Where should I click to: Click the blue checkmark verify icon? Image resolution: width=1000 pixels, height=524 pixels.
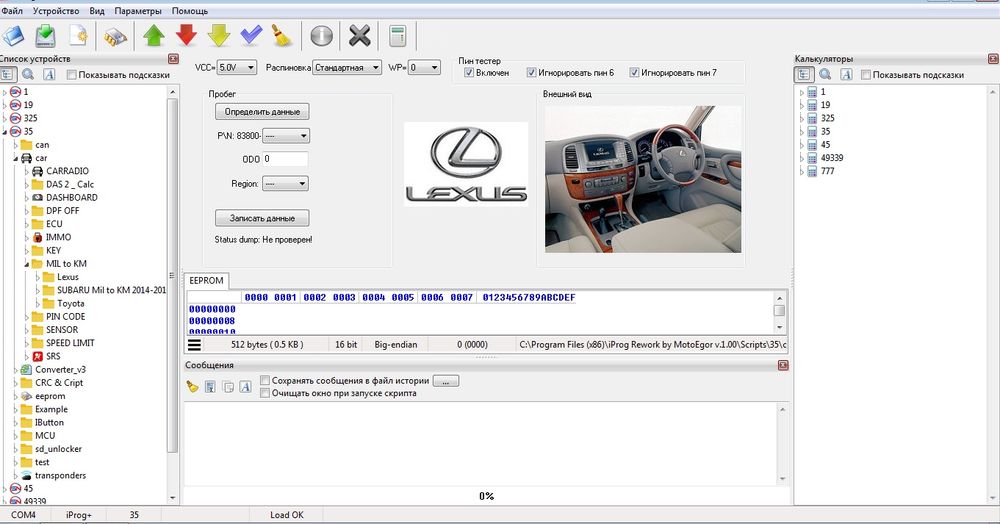tap(251, 35)
